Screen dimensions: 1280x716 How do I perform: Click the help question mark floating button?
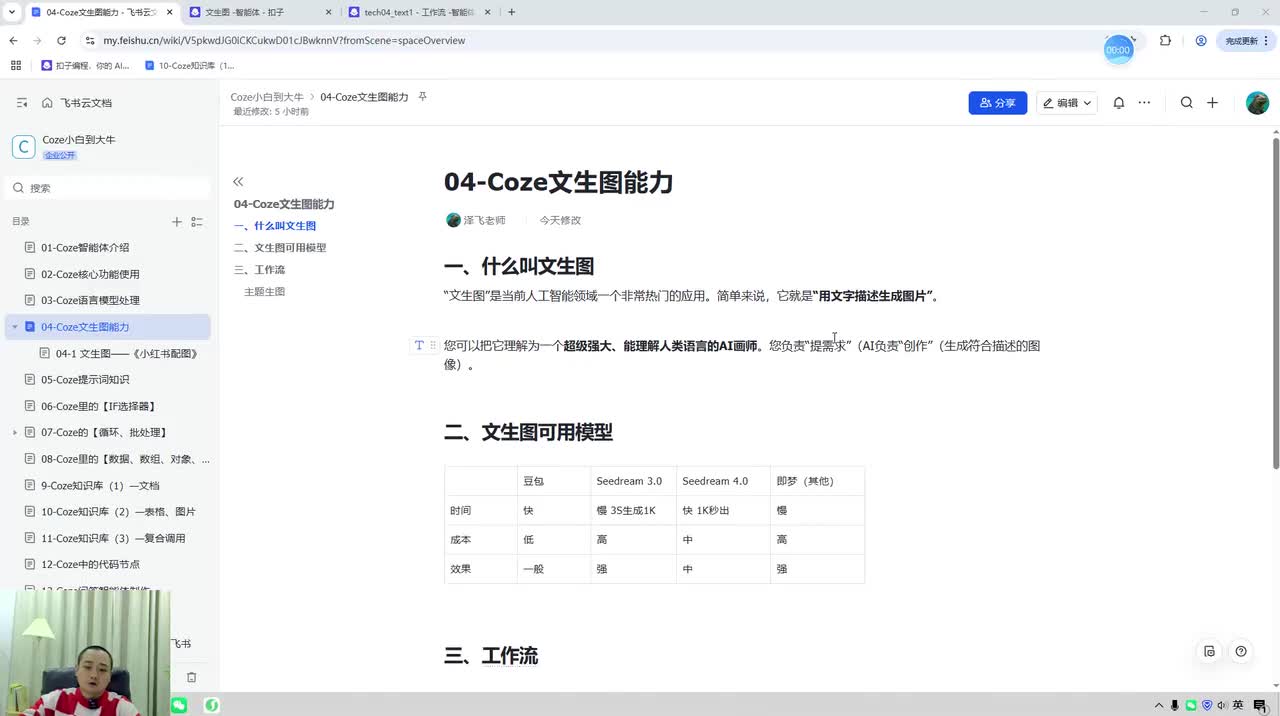pos(1241,651)
